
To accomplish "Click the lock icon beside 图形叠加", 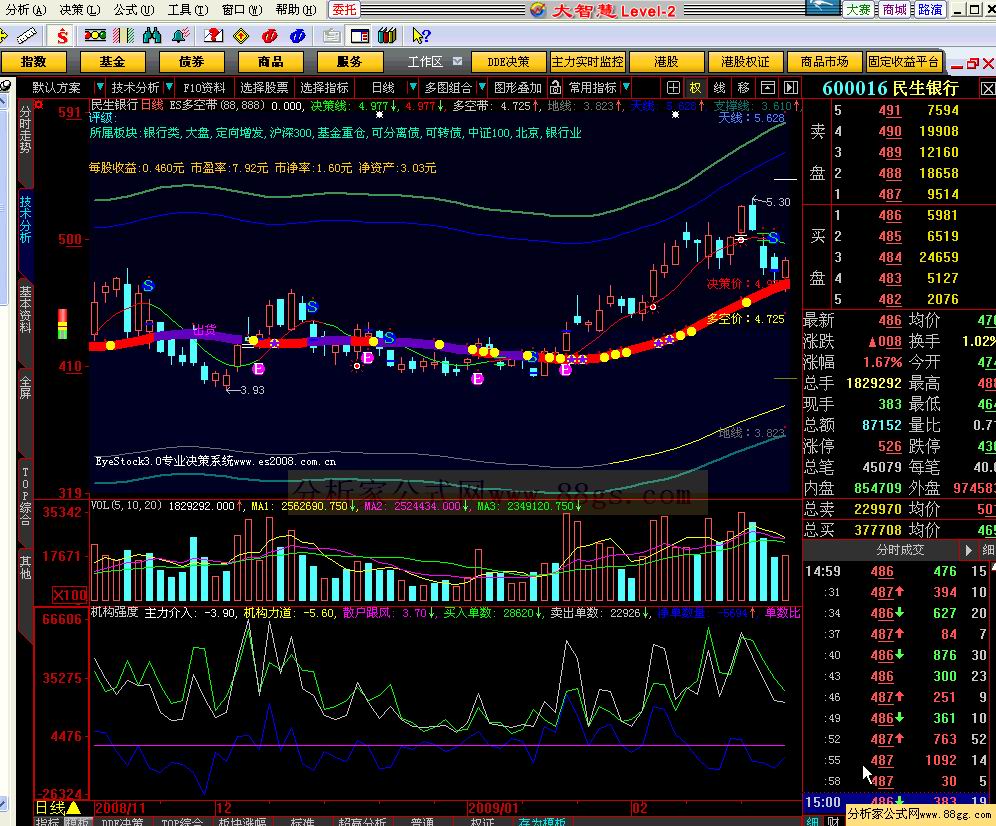I will [555, 87].
